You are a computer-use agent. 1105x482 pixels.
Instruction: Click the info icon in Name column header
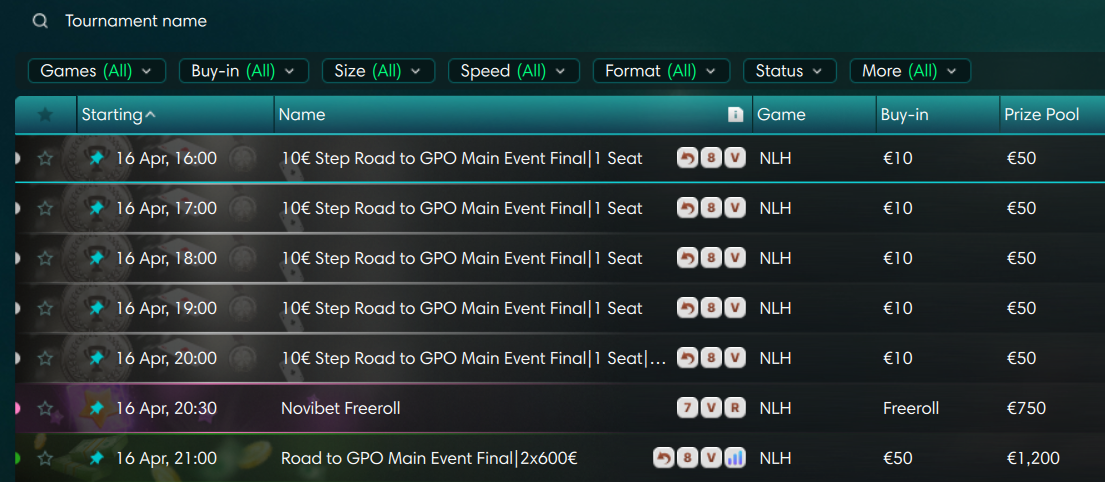tap(735, 115)
